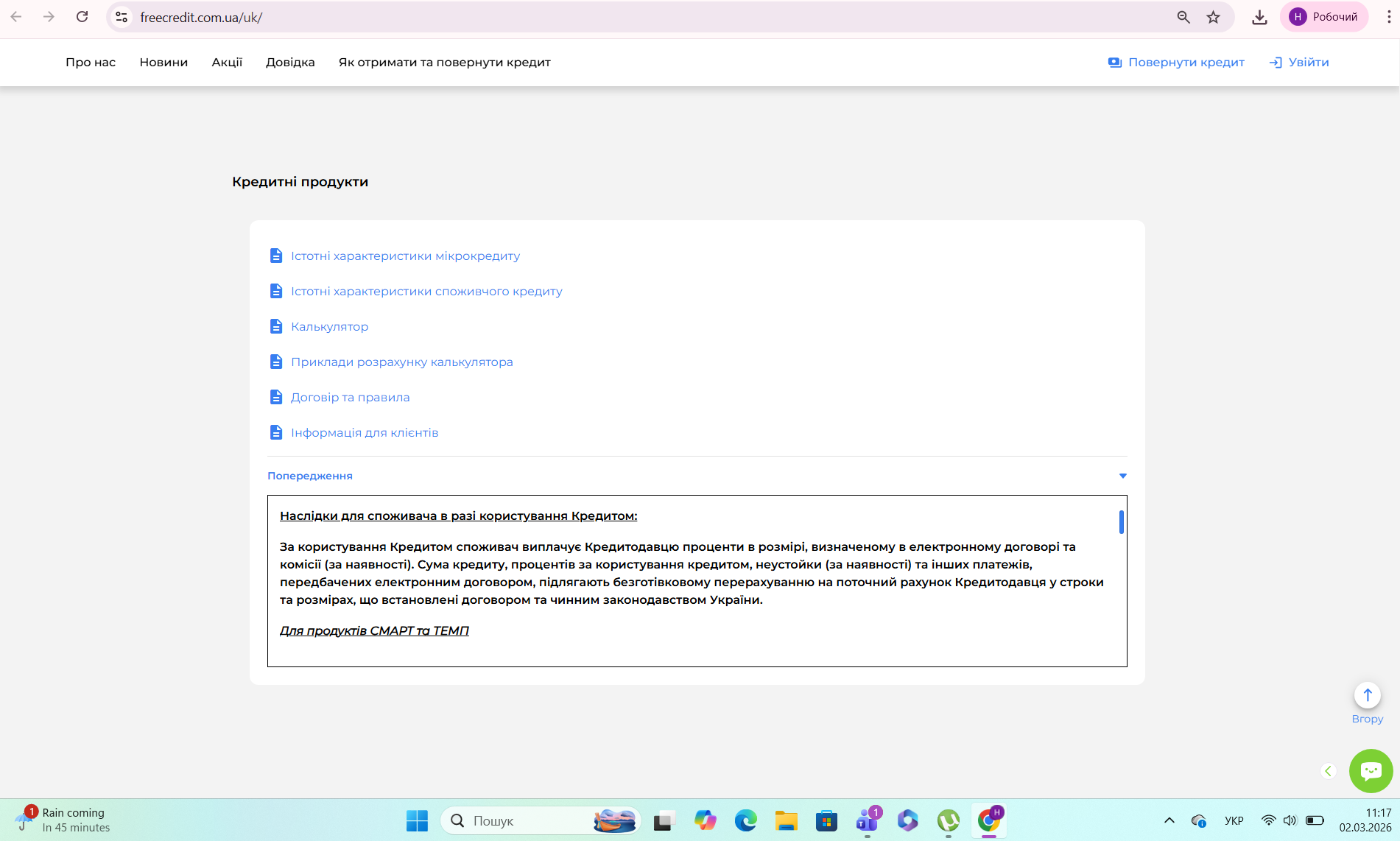Open Microsoft Edge from the taskbar

point(745,820)
